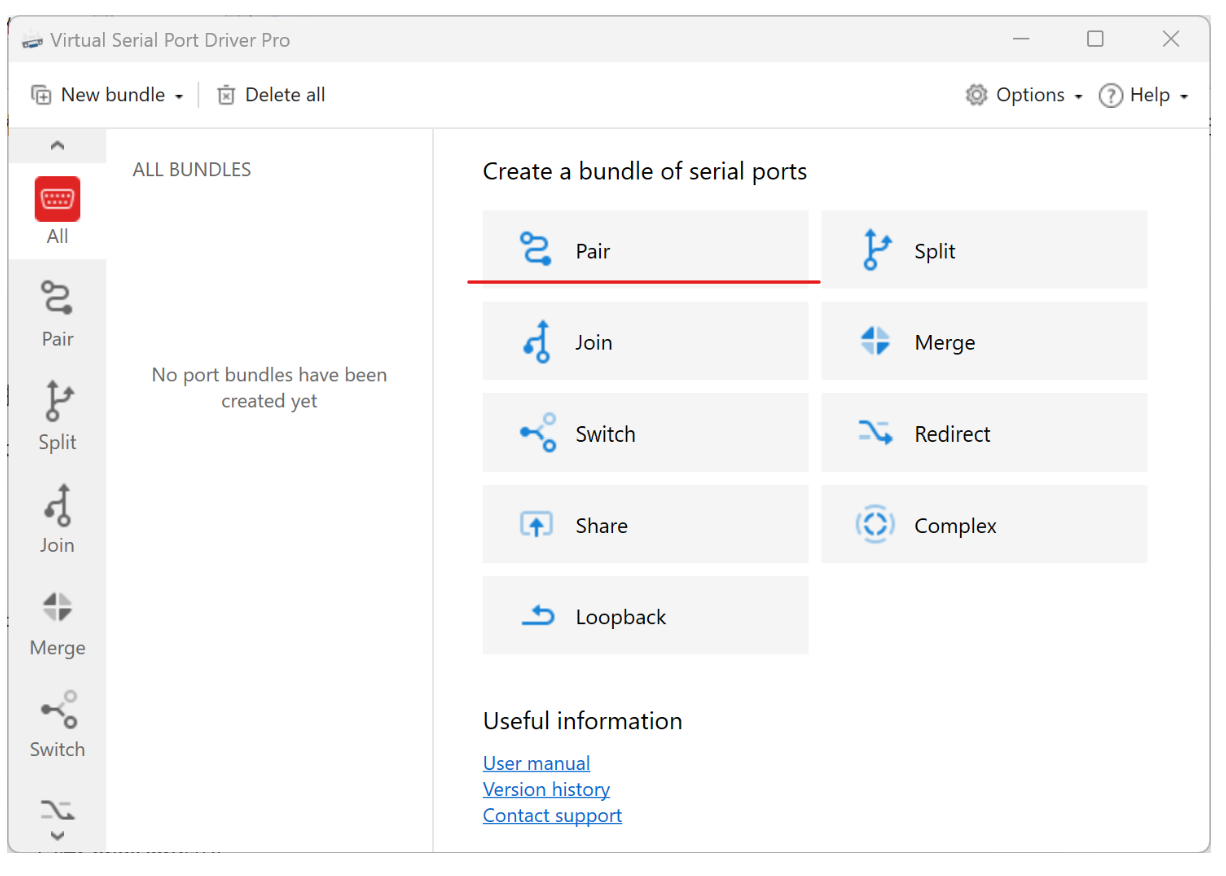Viewport: 1226px width, 876px height.
Task: Create a Pair bundle of serial ports
Action: [x=645, y=250]
